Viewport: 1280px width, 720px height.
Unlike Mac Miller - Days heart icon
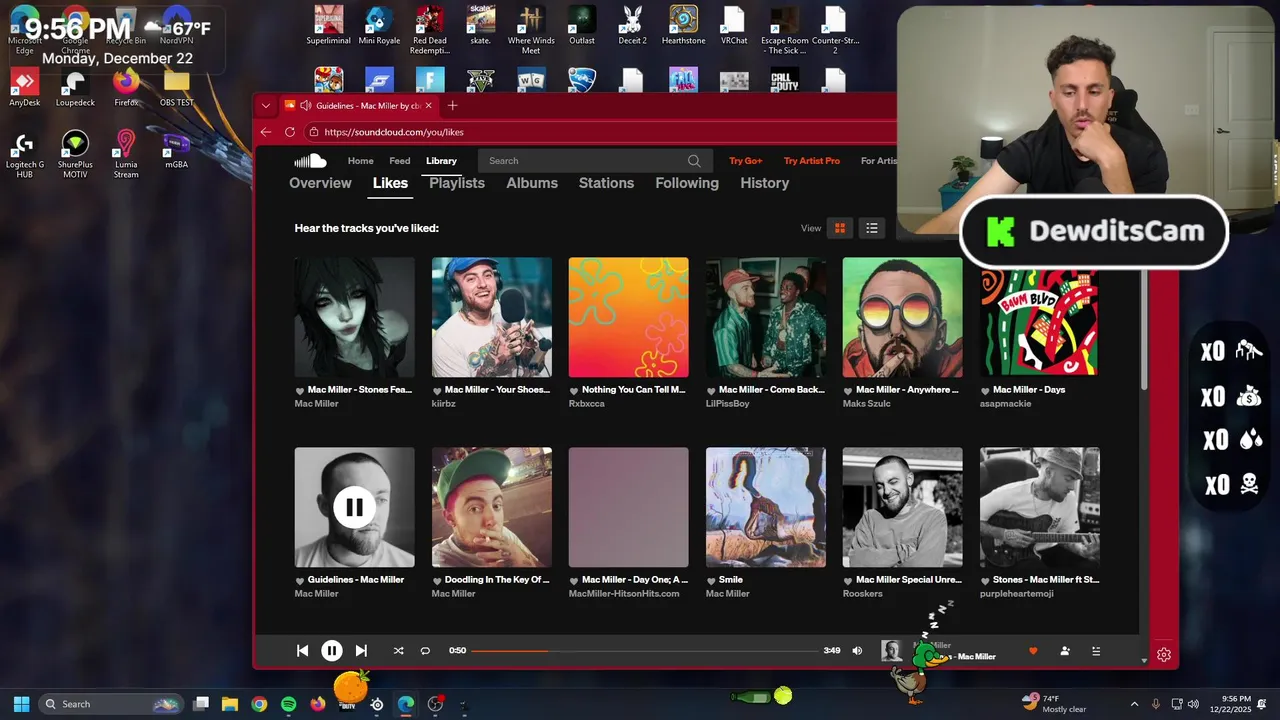pos(985,391)
